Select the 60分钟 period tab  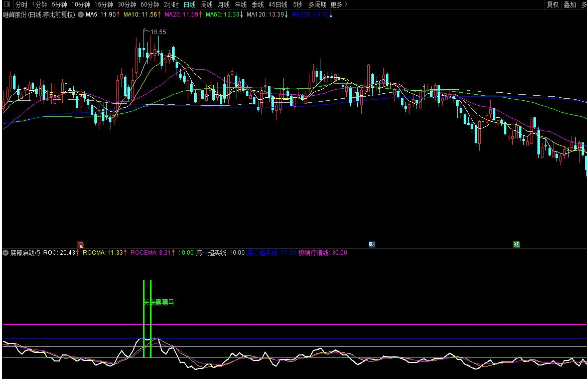click(x=150, y=4)
